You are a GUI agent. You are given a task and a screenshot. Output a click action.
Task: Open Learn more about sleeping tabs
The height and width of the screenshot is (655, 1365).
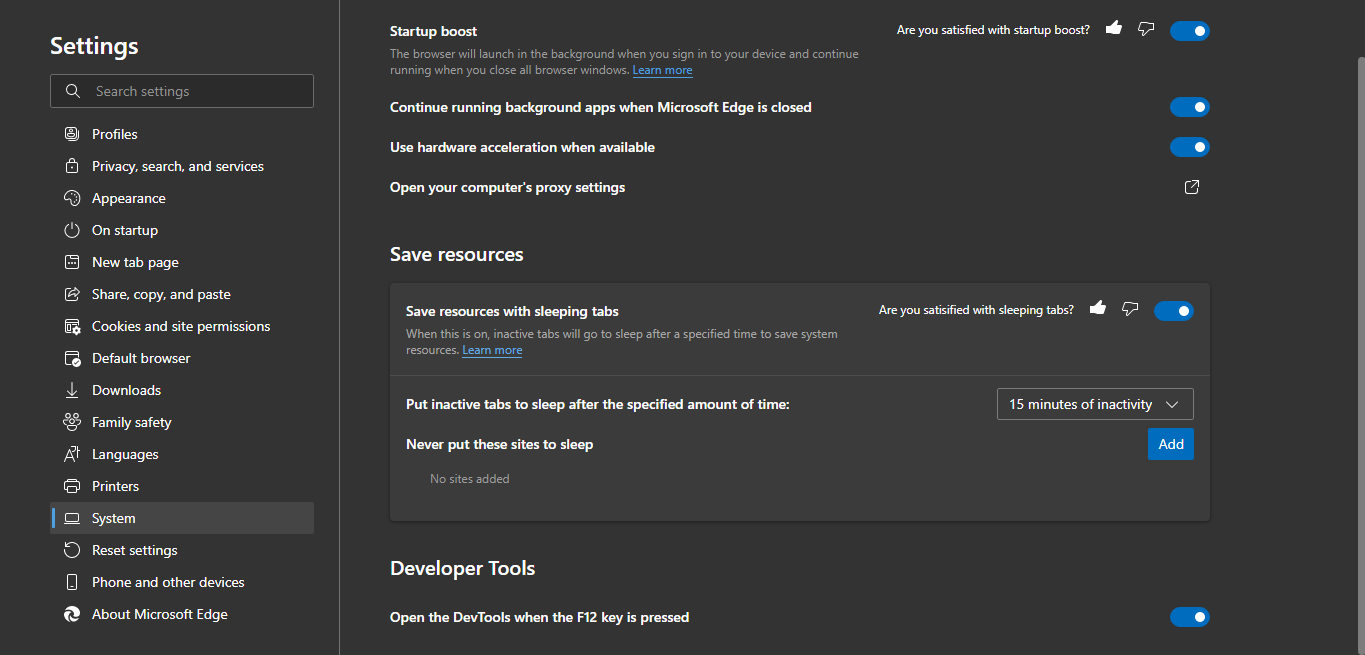pyautogui.click(x=492, y=349)
